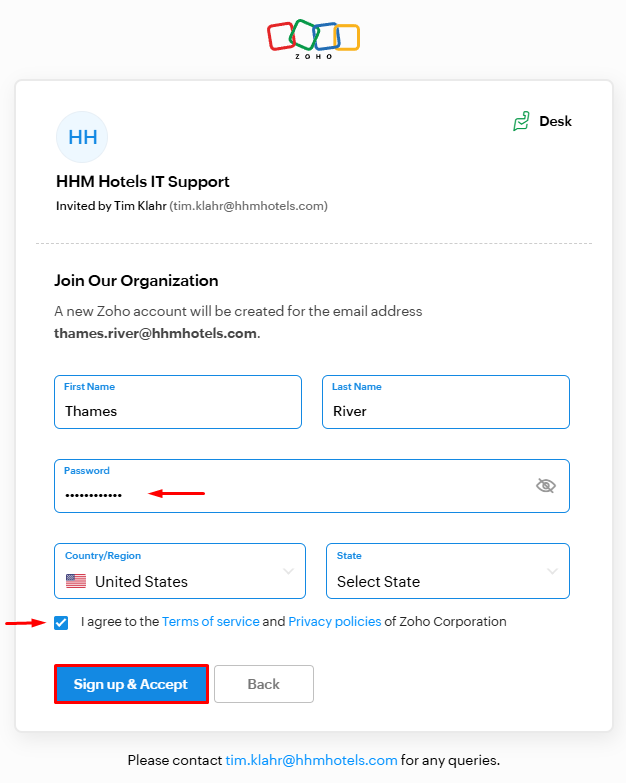Focus the First Name input field

click(178, 411)
